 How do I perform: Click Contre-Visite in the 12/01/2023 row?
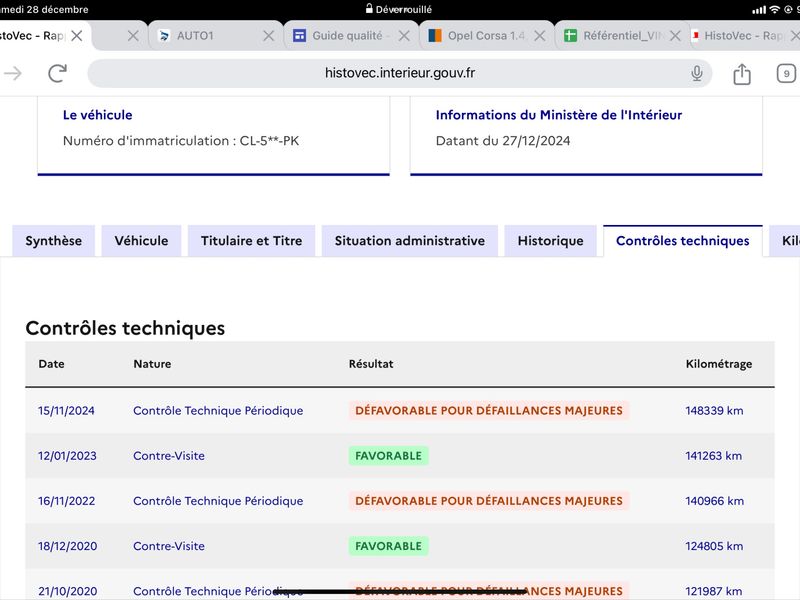(169, 456)
